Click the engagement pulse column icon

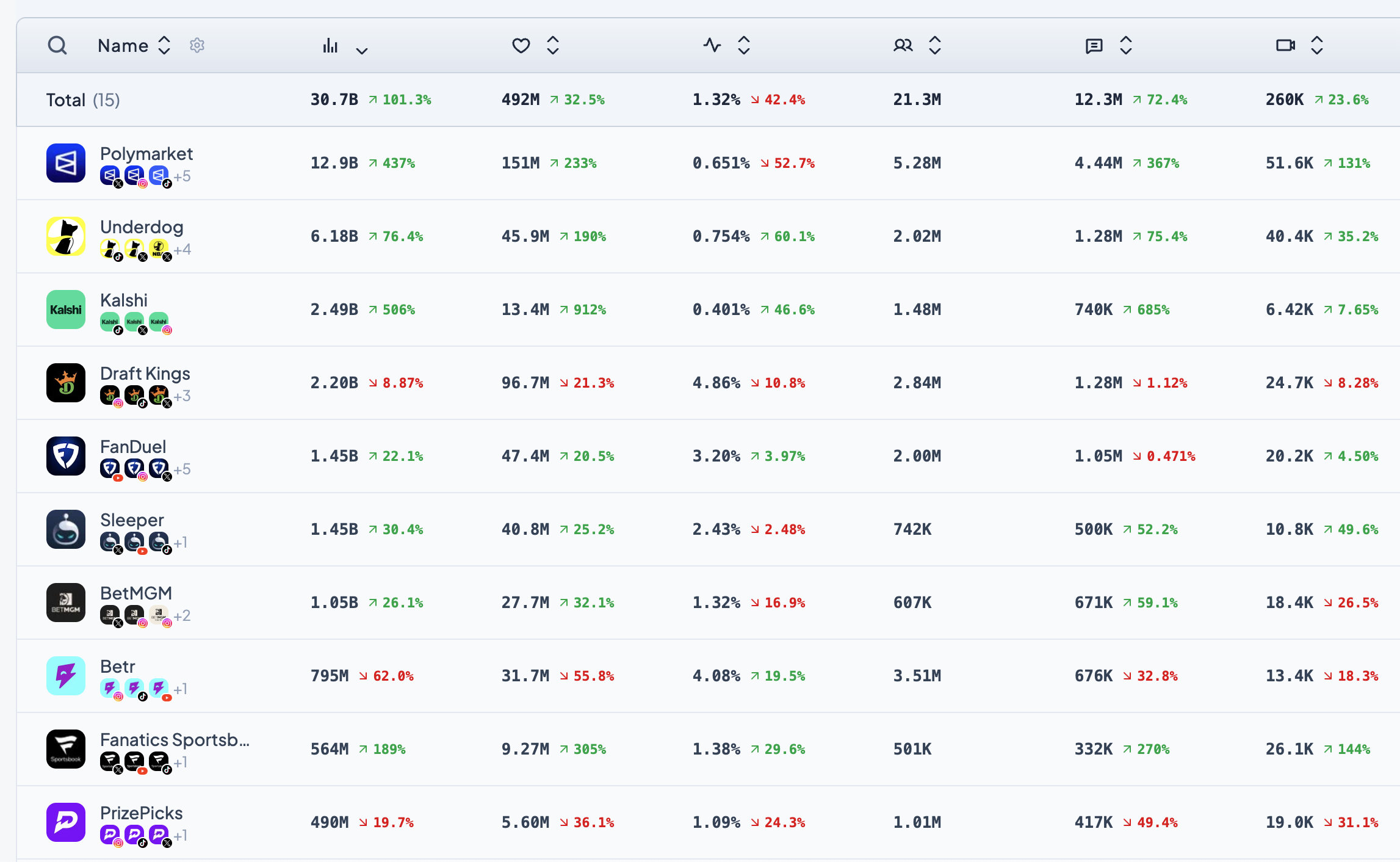point(712,45)
